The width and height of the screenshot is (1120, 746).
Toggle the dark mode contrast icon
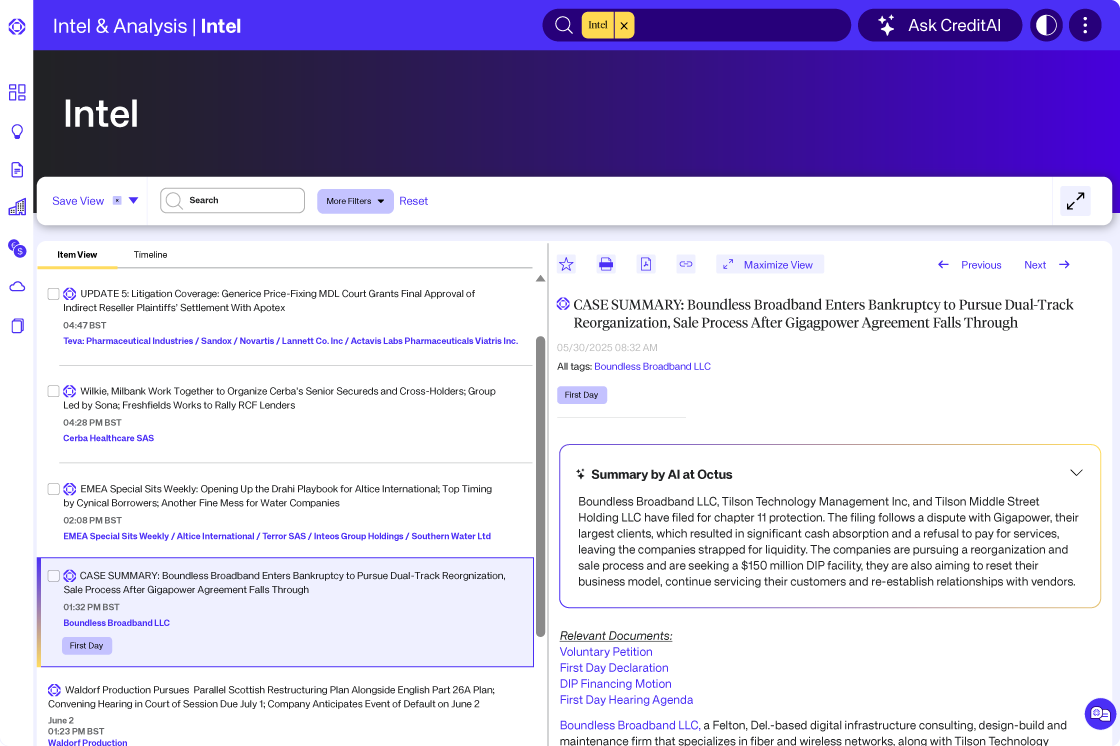pyautogui.click(x=1046, y=25)
